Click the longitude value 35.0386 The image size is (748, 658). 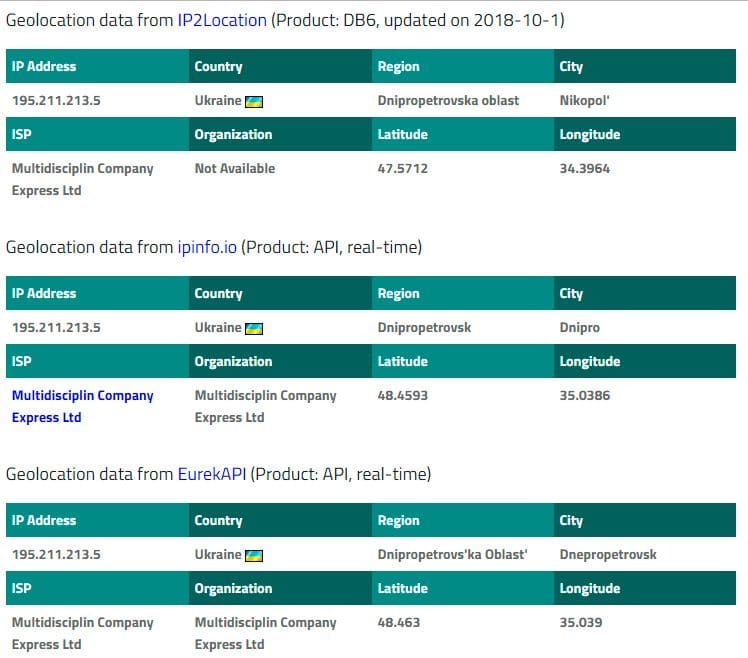click(x=585, y=396)
